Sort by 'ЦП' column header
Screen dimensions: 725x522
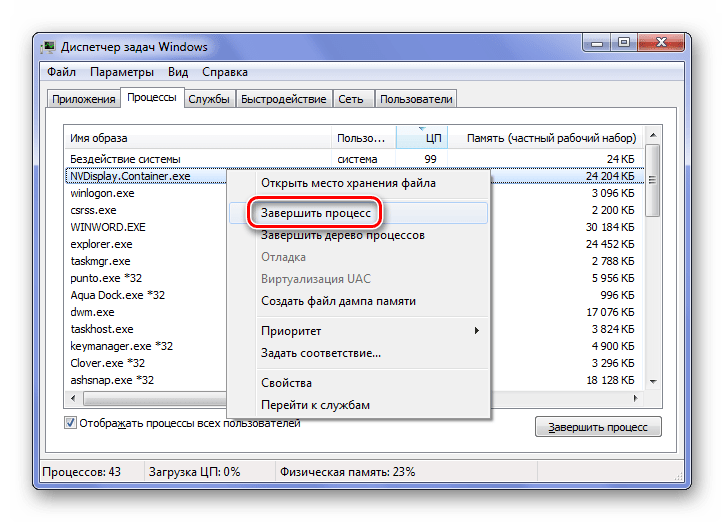tap(422, 138)
